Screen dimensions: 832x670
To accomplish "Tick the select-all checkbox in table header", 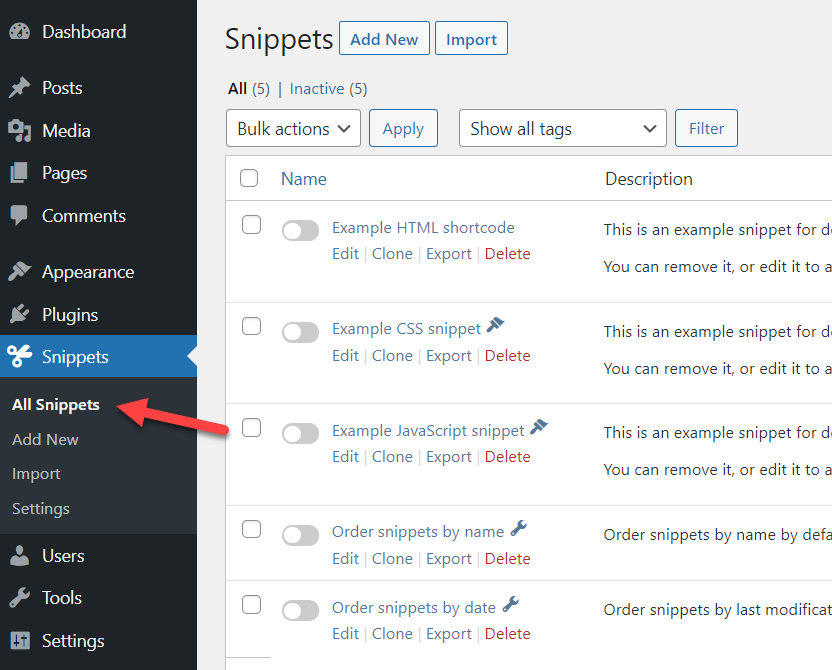I will pos(249,178).
